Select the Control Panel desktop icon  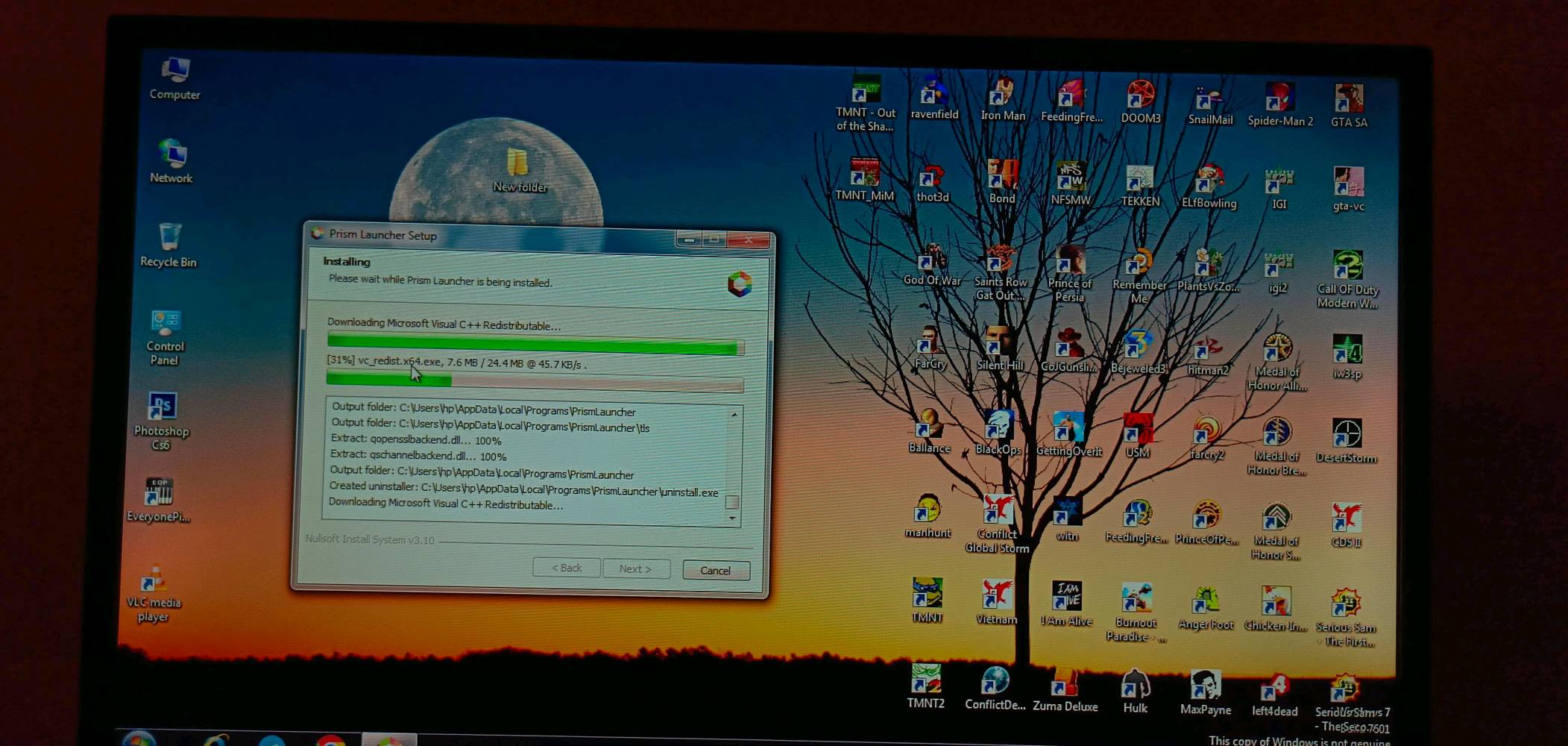165,338
